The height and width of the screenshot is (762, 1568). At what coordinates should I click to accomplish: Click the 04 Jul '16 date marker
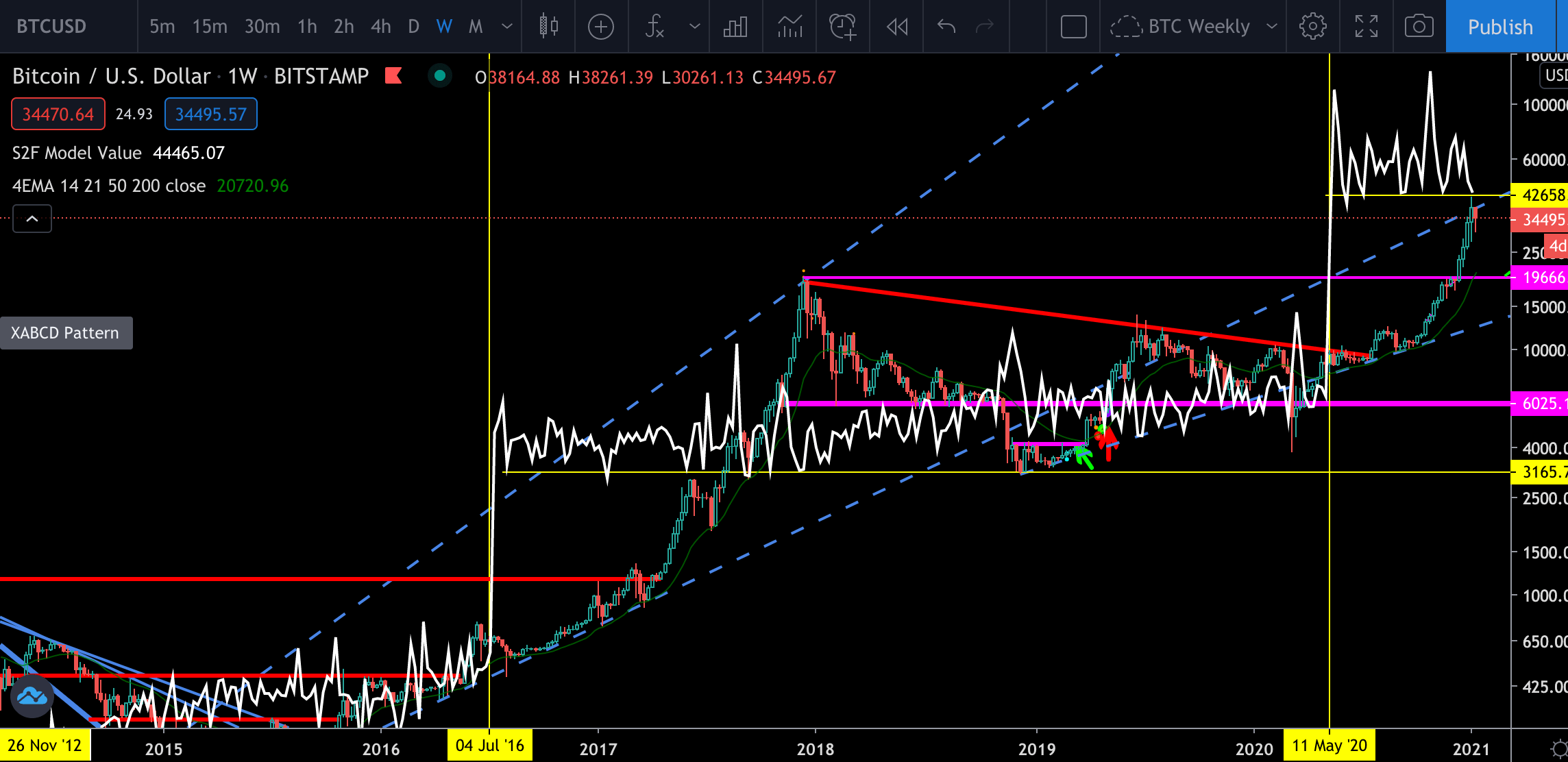(x=489, y=746)
